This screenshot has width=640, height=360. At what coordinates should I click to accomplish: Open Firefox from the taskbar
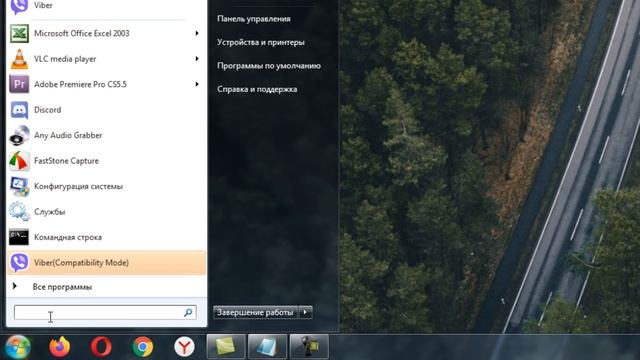[60, 347]
